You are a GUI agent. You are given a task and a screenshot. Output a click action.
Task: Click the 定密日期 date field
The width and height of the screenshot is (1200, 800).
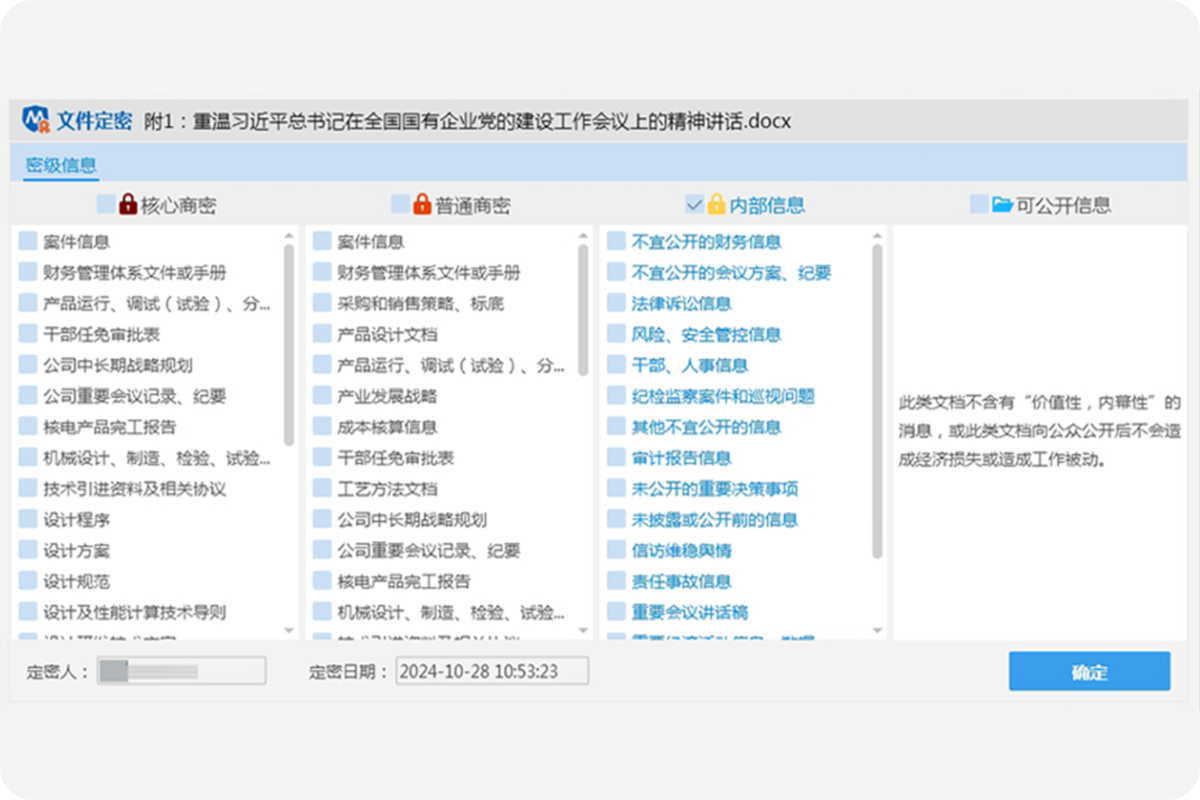click(x=492, y=671)
